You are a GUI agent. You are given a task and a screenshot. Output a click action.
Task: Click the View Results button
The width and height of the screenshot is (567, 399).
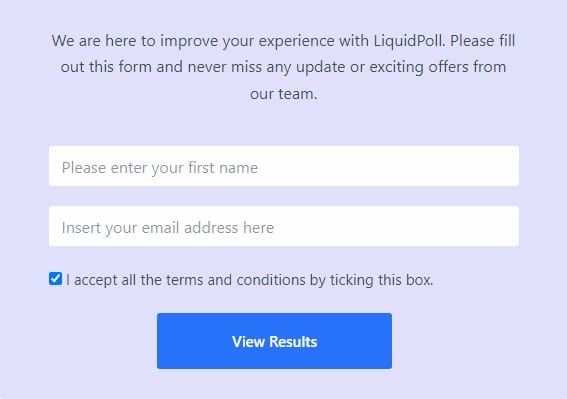coord(274,341)
